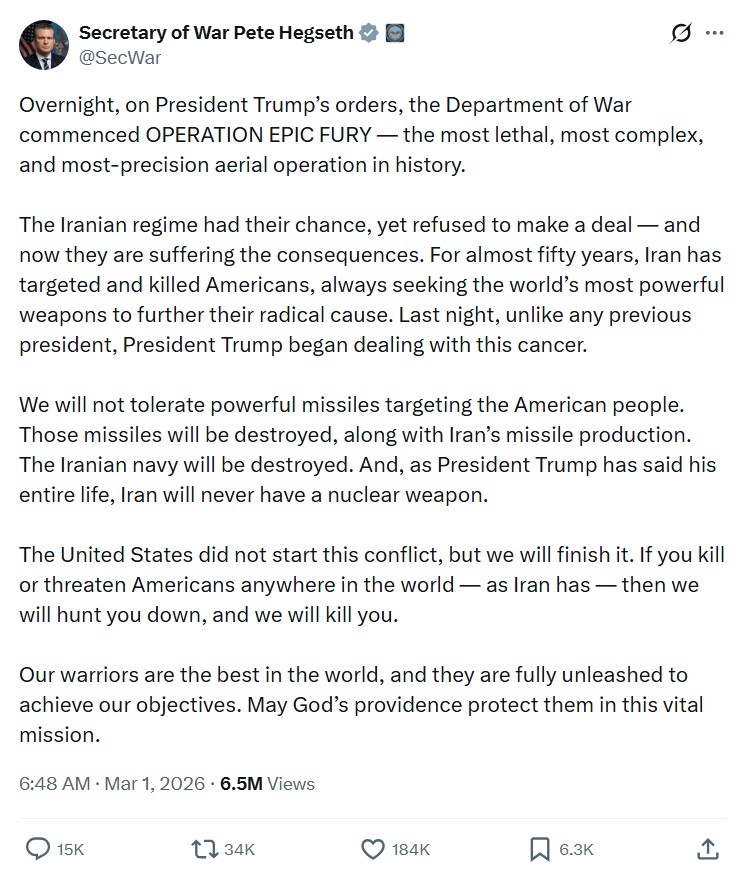Open Secretary of War Pete Hegseth profile name
This screenshot has width=745, height=873.
pos(215,33)
